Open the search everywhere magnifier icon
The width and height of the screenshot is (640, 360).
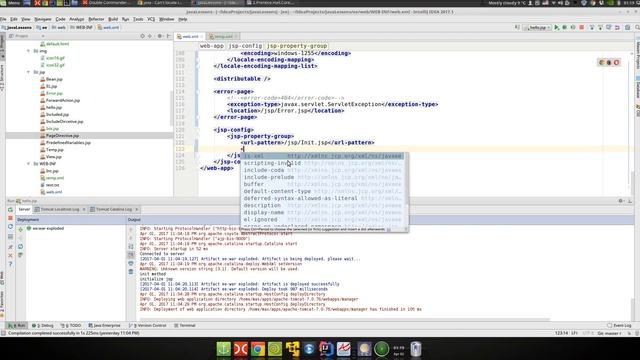pyautogui.click(x=637, y=28)
